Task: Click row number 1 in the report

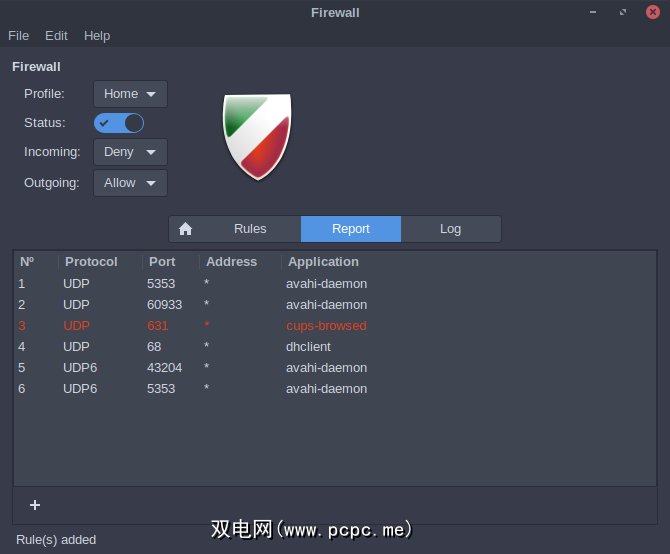Action: 22,284
